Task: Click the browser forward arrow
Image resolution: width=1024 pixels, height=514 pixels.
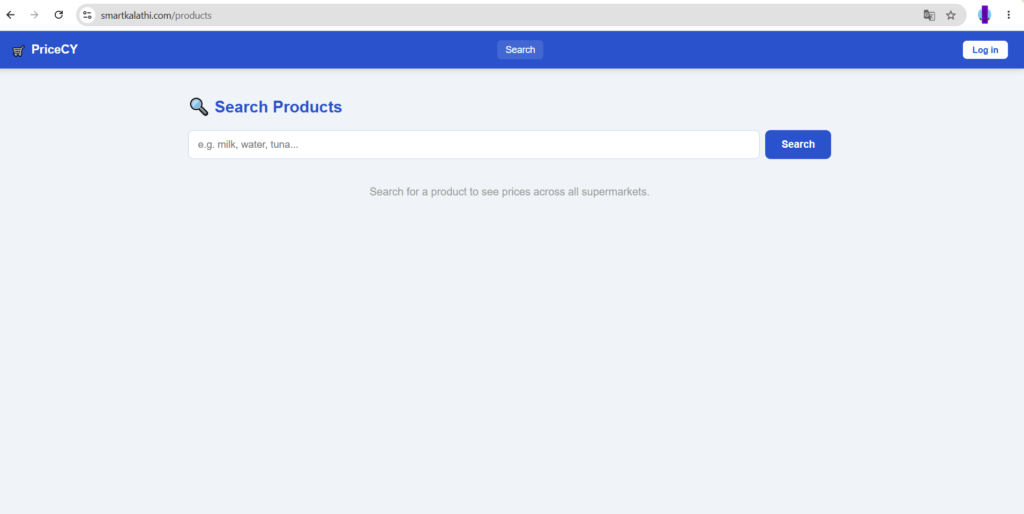Action: click(35, 14)
